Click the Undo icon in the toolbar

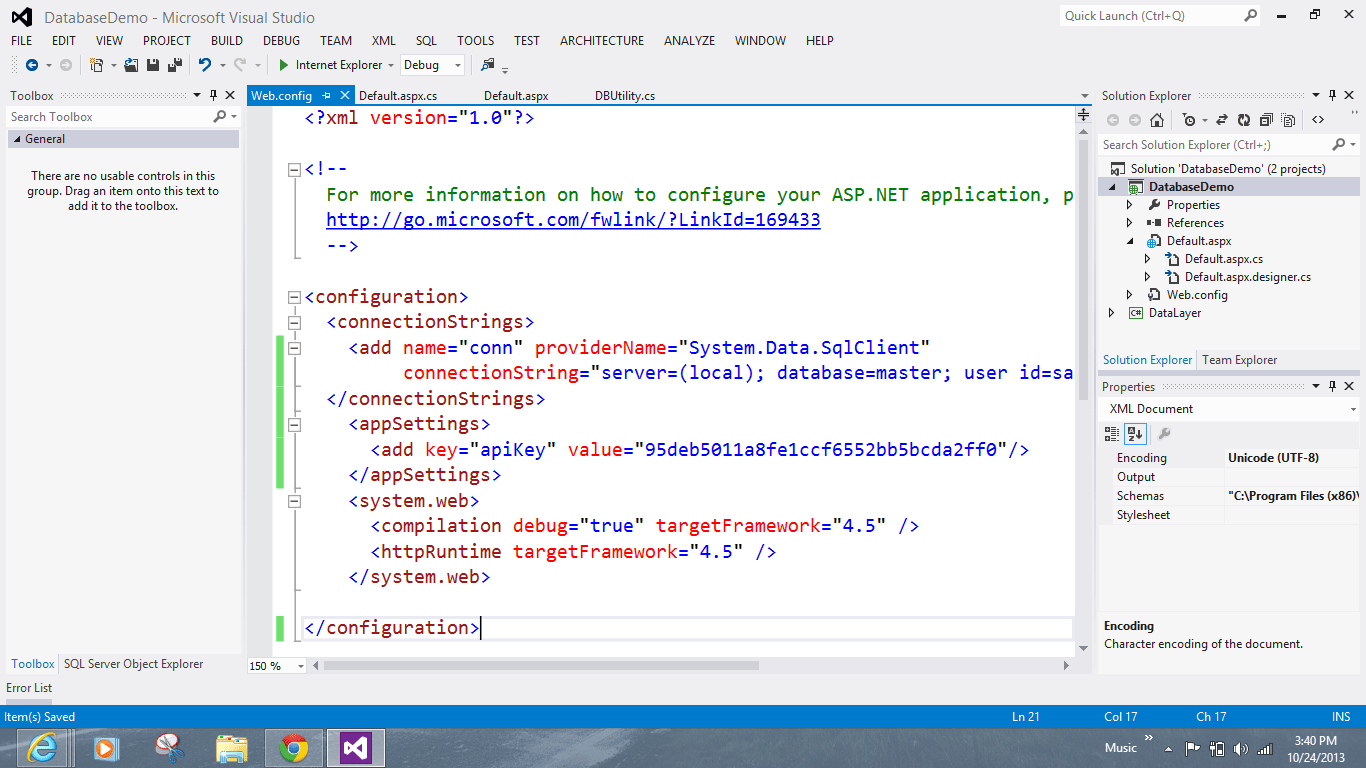click(x=204, y=65)
